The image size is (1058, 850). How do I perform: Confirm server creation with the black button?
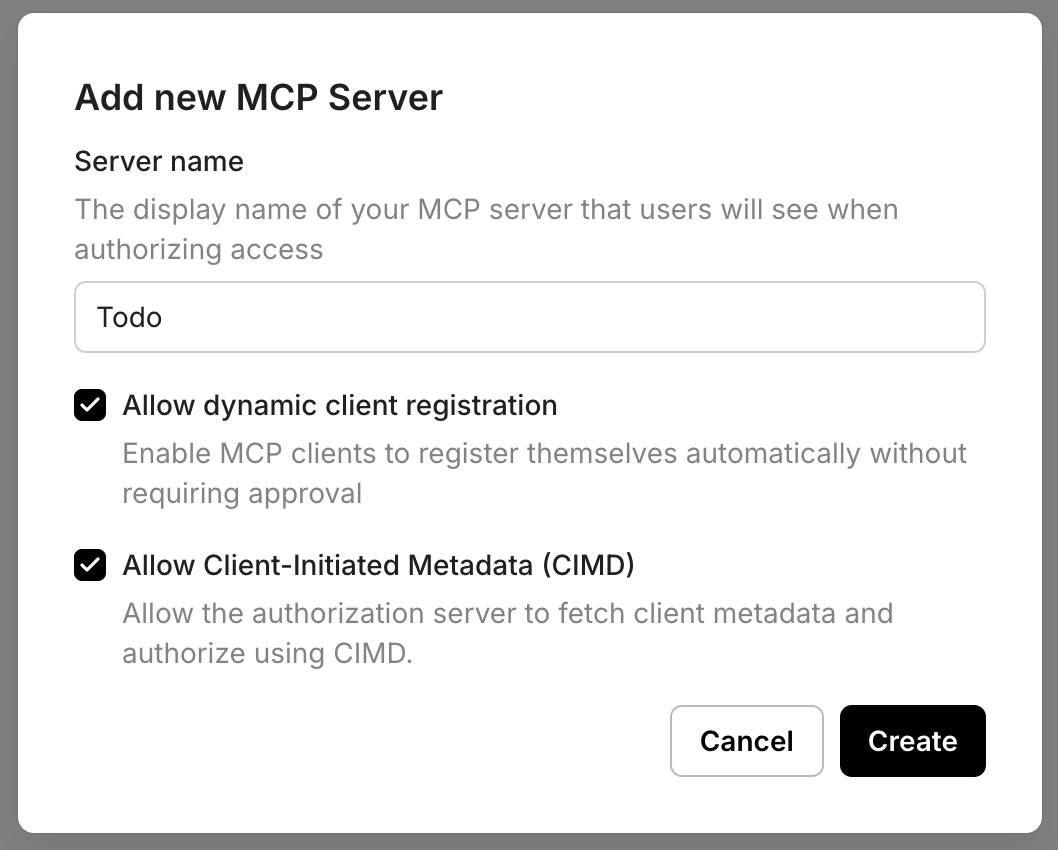click(x=912, y=741)
